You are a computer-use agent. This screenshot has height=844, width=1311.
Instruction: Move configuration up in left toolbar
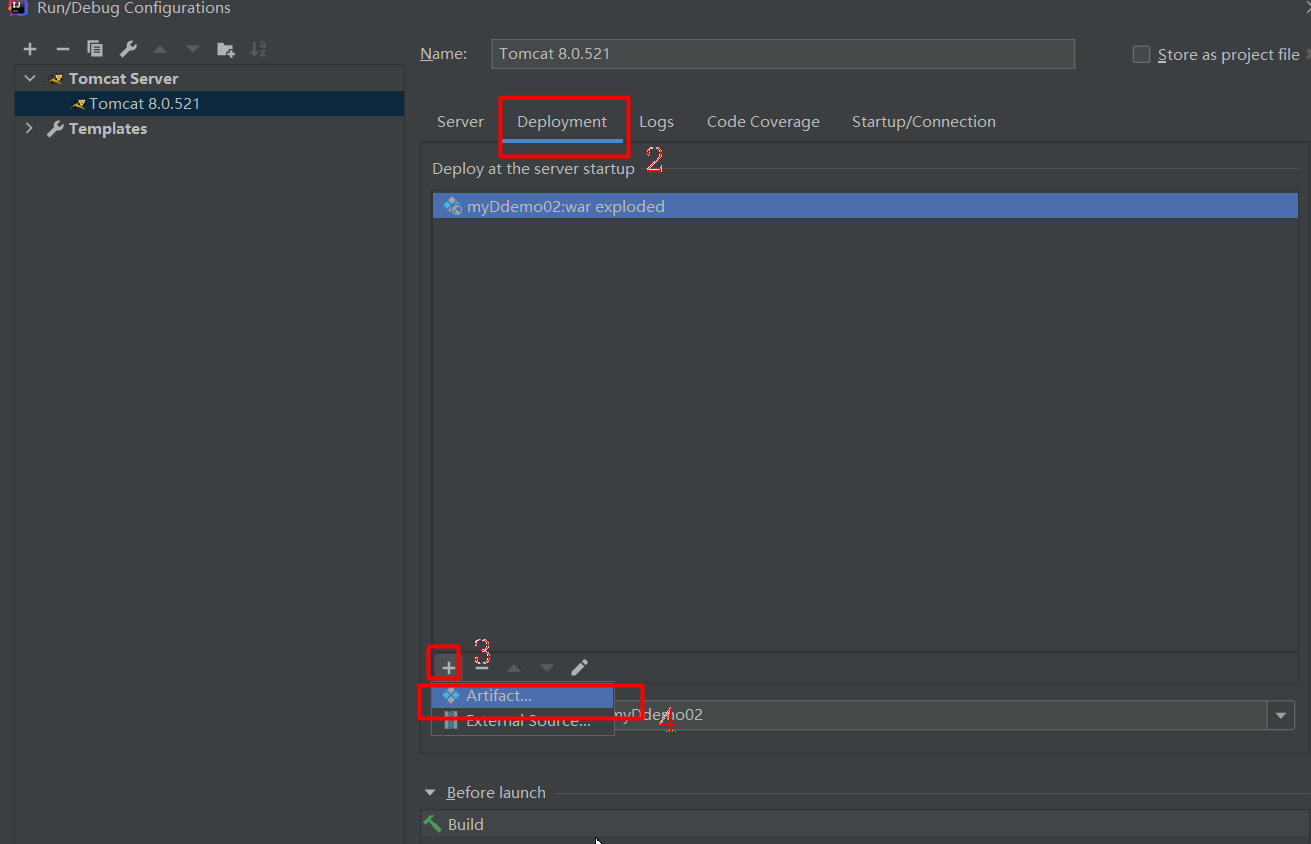pos(160,49)
